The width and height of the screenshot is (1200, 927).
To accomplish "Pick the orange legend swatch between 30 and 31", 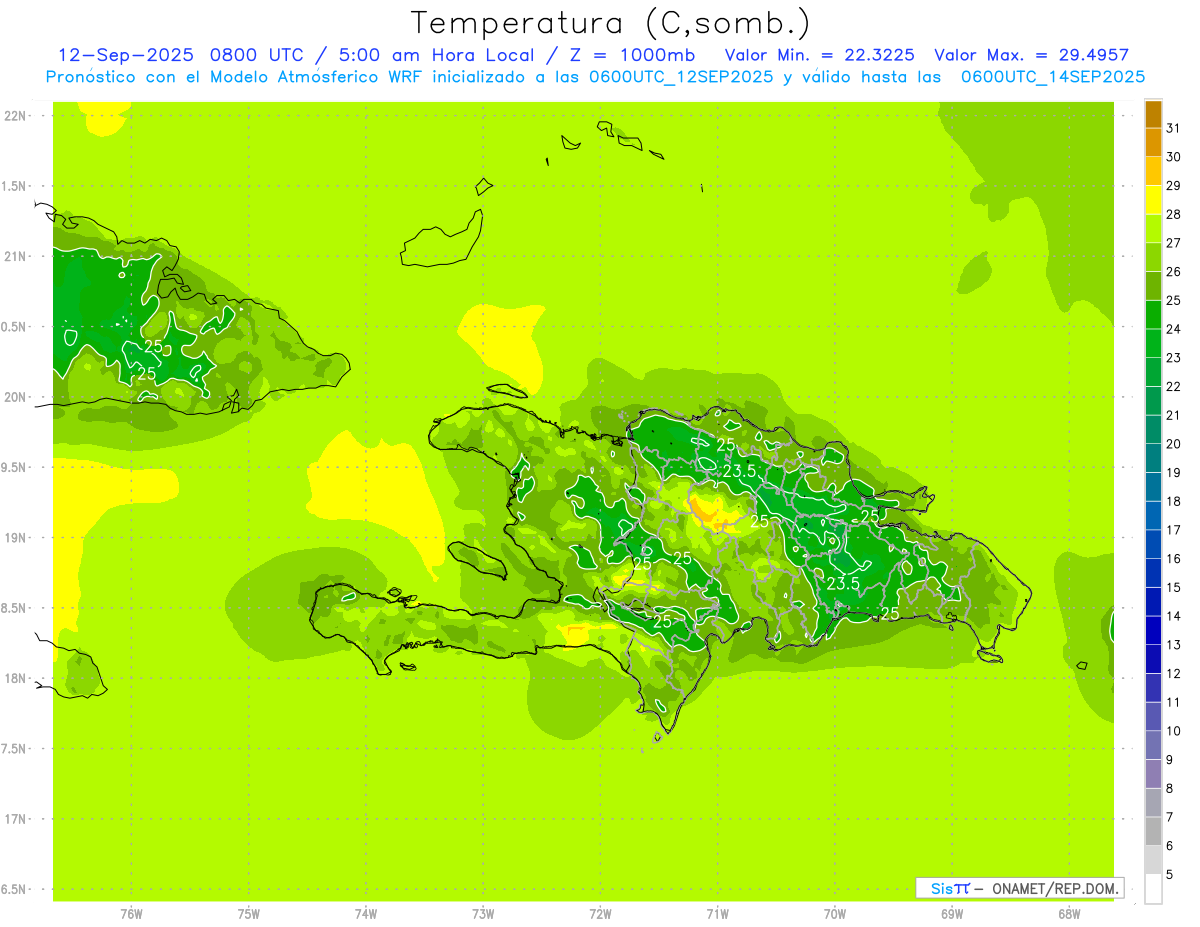I will point(1153,143).
